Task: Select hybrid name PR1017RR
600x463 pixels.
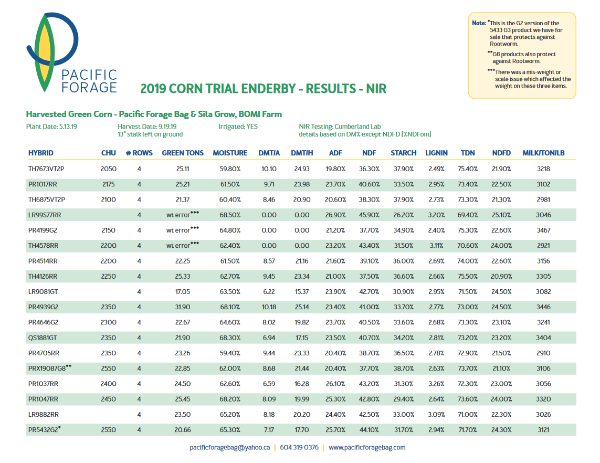Action: tap(42, 184)
